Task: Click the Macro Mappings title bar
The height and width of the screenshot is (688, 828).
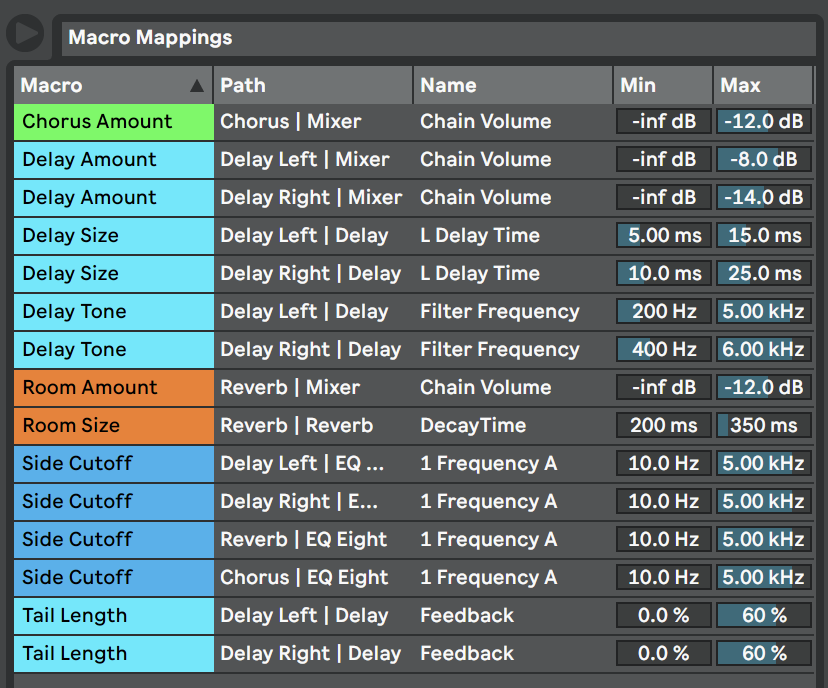Action: 438,37
